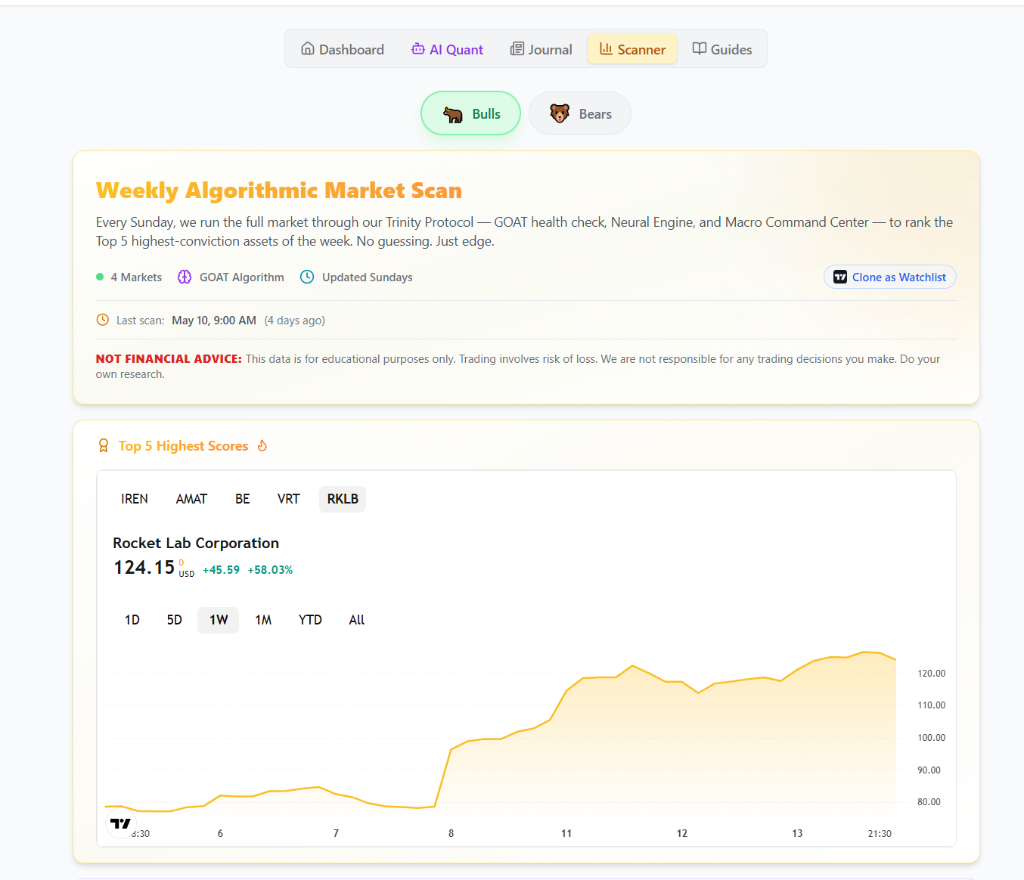This screenshot has height=880, width=1024.
Task: Click the +58.03% change value
Action: point(270,570)
